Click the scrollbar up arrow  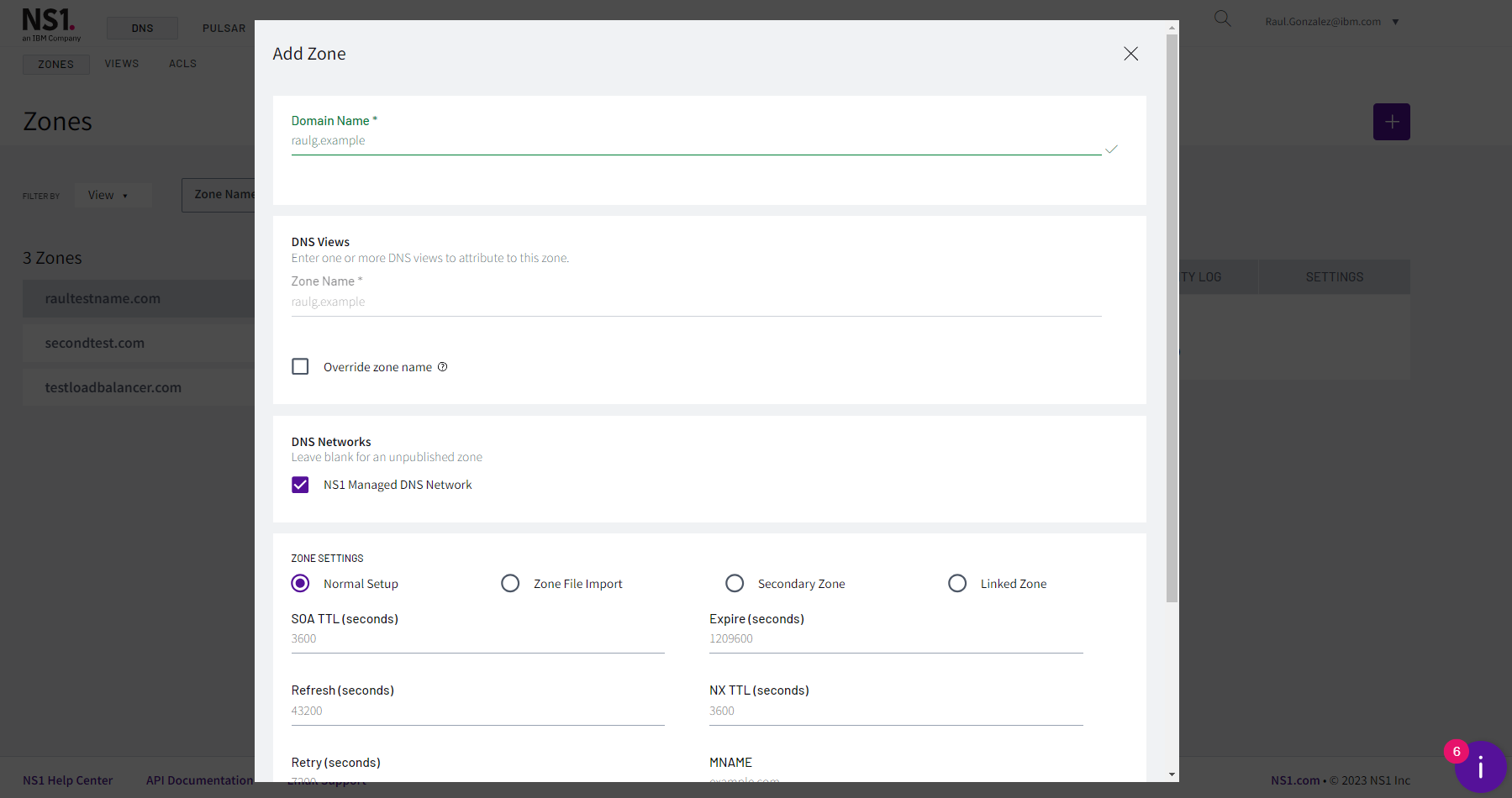click(1172, 28)
